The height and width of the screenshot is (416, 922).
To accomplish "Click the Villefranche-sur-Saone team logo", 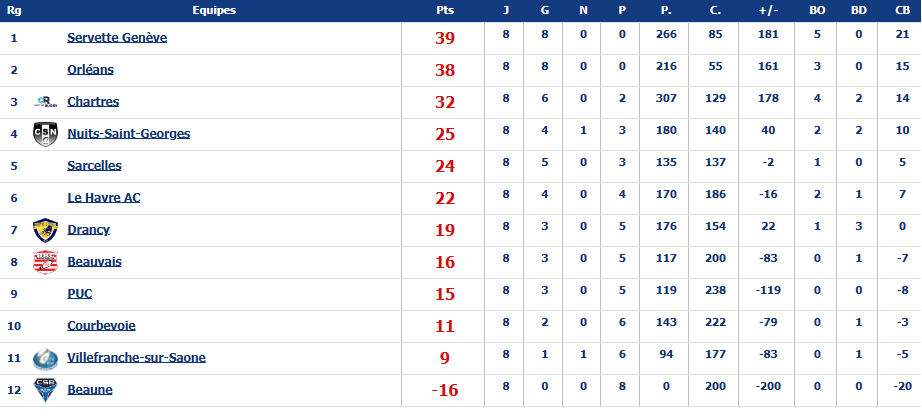I will [x=45, y=358].
